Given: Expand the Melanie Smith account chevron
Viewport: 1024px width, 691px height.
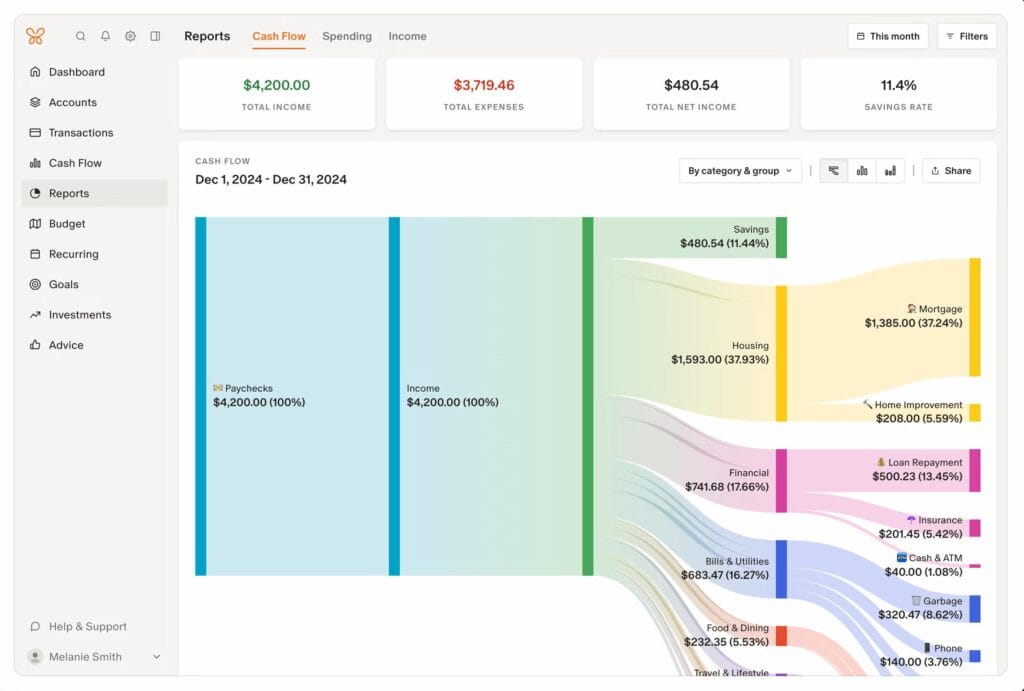Looking at the screenshot, I should pos(154,657).
